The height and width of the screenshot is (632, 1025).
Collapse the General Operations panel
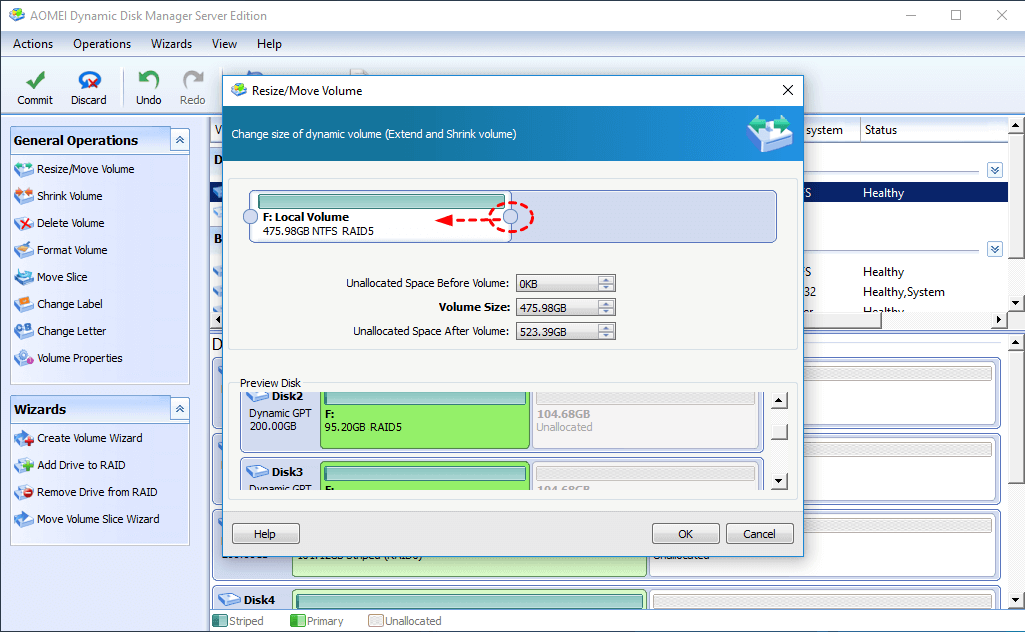[x=180, y=140]
